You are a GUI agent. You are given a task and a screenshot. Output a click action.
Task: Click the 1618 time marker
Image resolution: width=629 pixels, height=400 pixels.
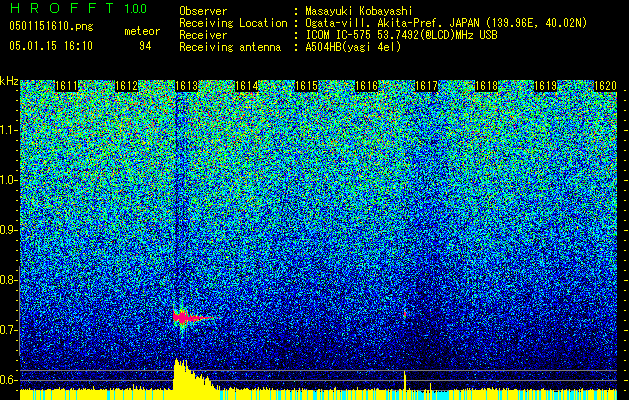[487, 86]
